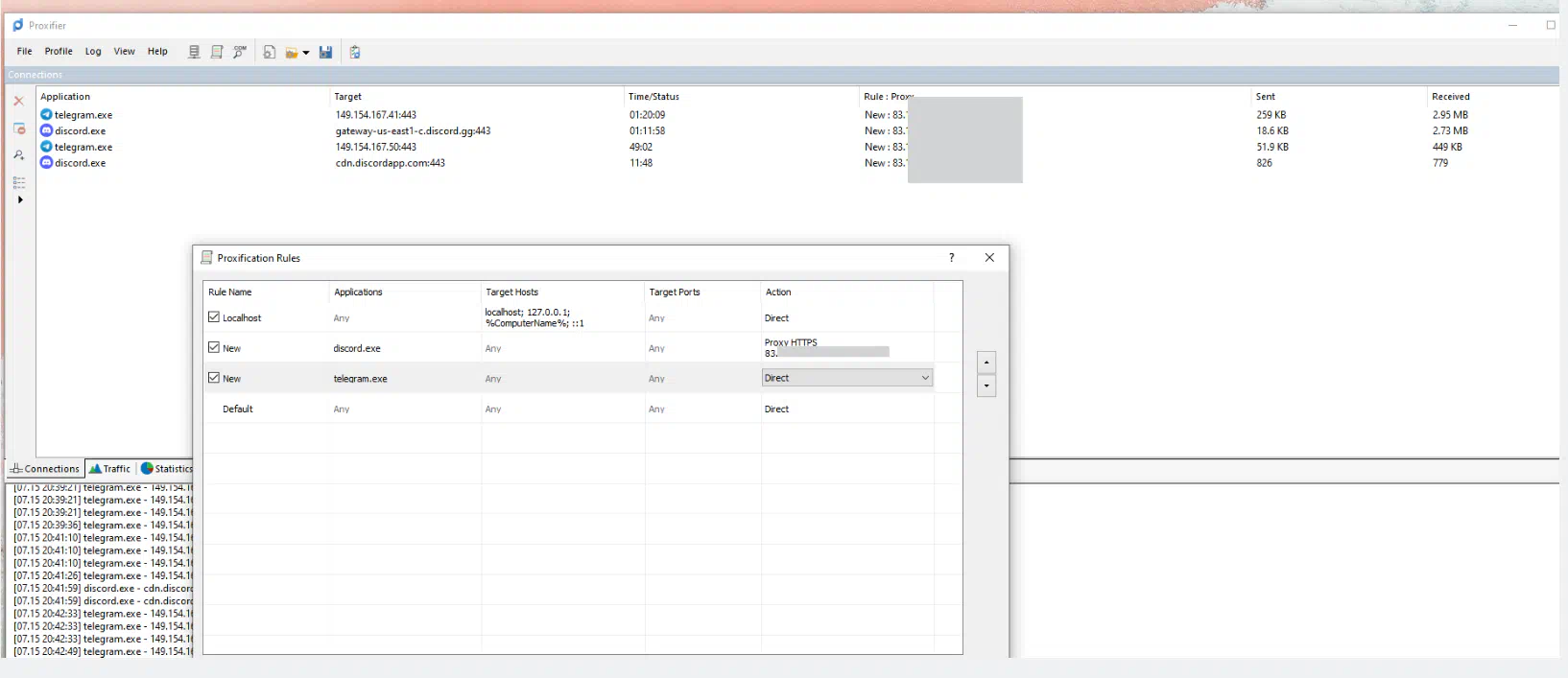Open the Name Resolution toolbar icon

(240, 52)
